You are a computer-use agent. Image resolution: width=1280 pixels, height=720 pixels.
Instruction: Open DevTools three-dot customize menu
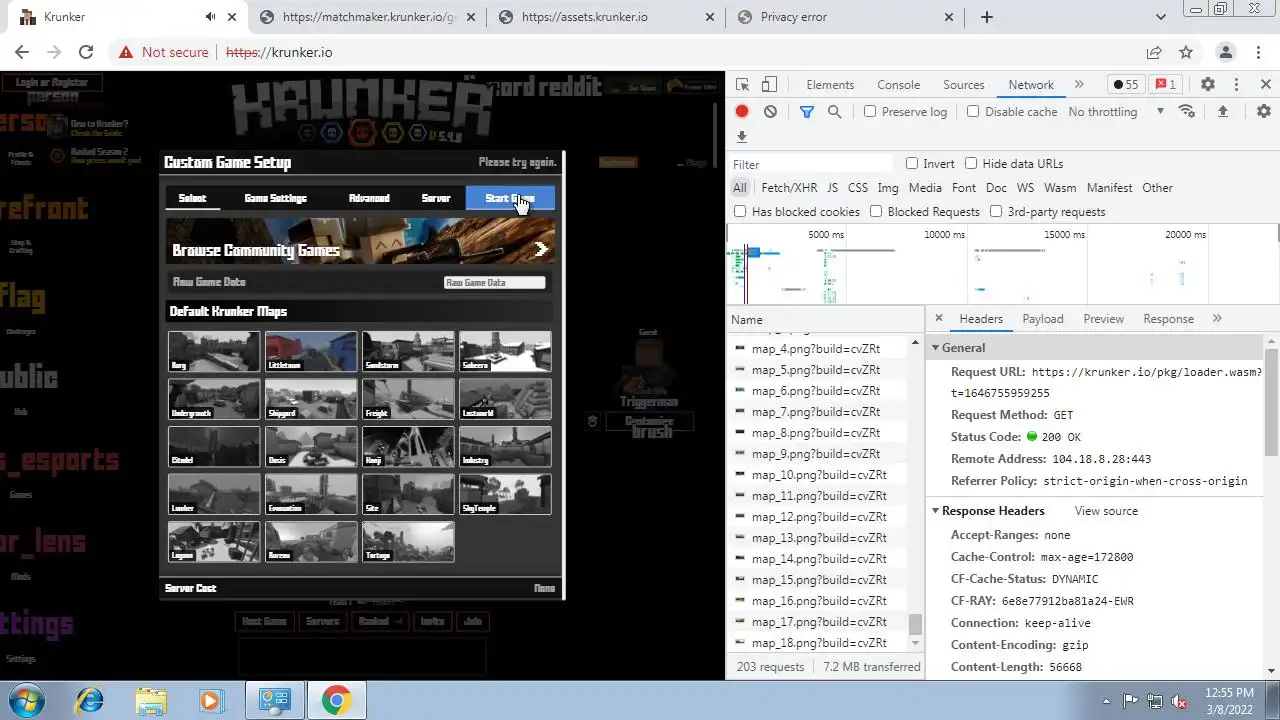click(x=1236, y=85)
